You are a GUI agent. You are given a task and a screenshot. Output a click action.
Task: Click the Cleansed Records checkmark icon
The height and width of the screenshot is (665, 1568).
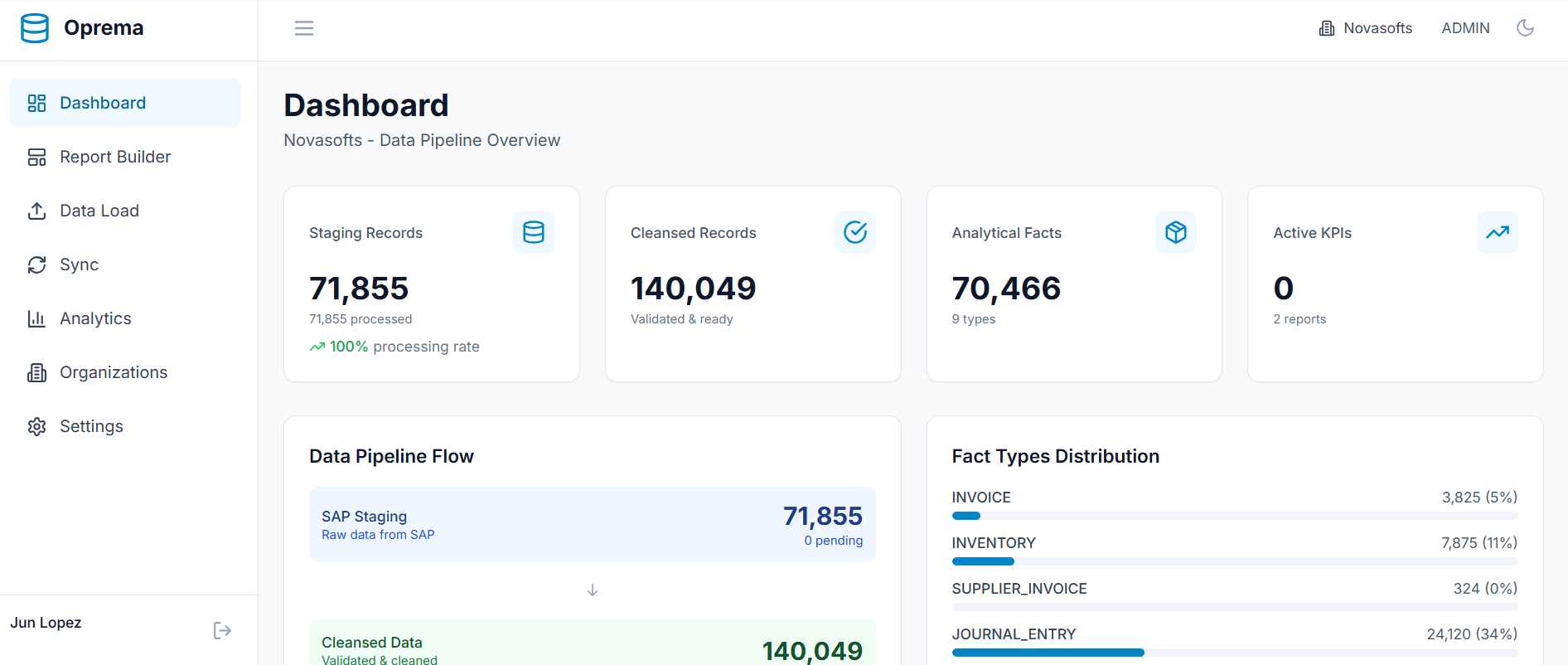click(855, 232)
